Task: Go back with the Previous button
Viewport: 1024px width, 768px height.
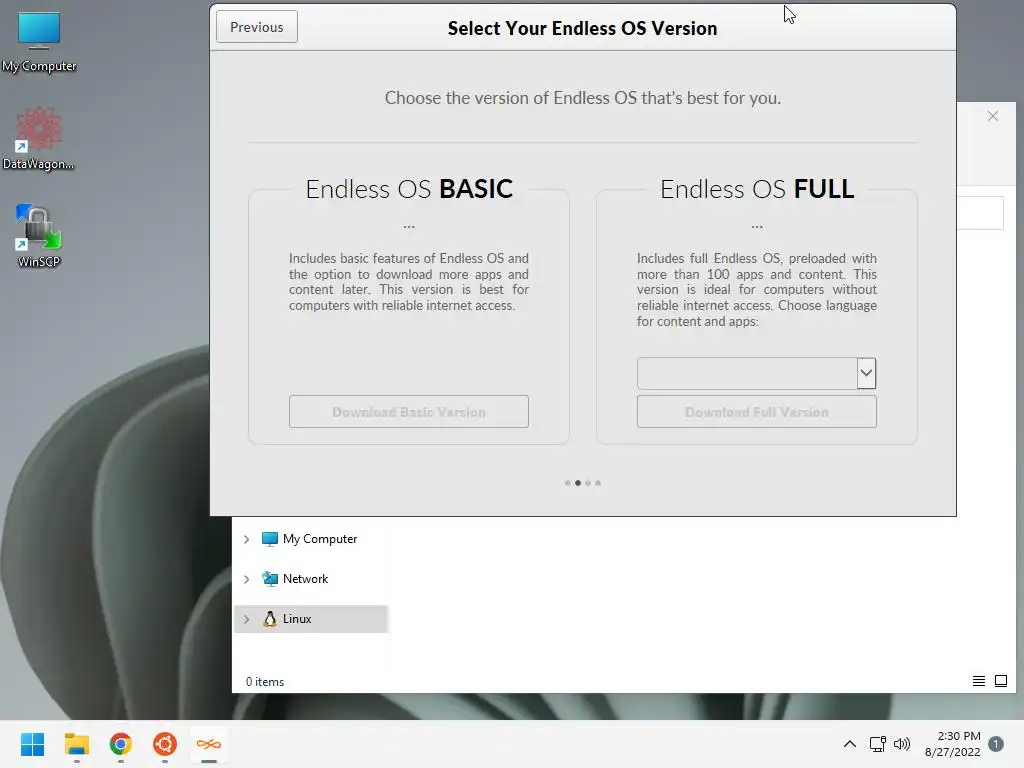Action: pos(257,27)
